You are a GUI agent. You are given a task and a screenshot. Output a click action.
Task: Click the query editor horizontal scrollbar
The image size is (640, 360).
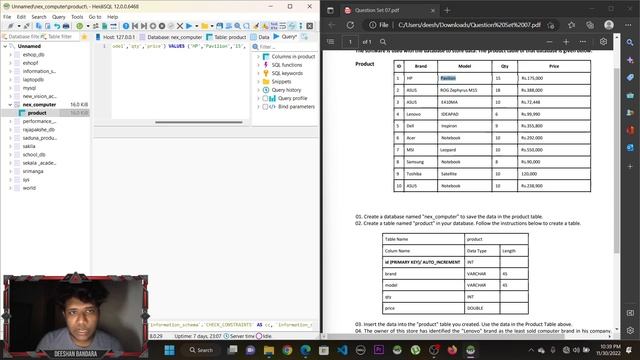(199, 122)
